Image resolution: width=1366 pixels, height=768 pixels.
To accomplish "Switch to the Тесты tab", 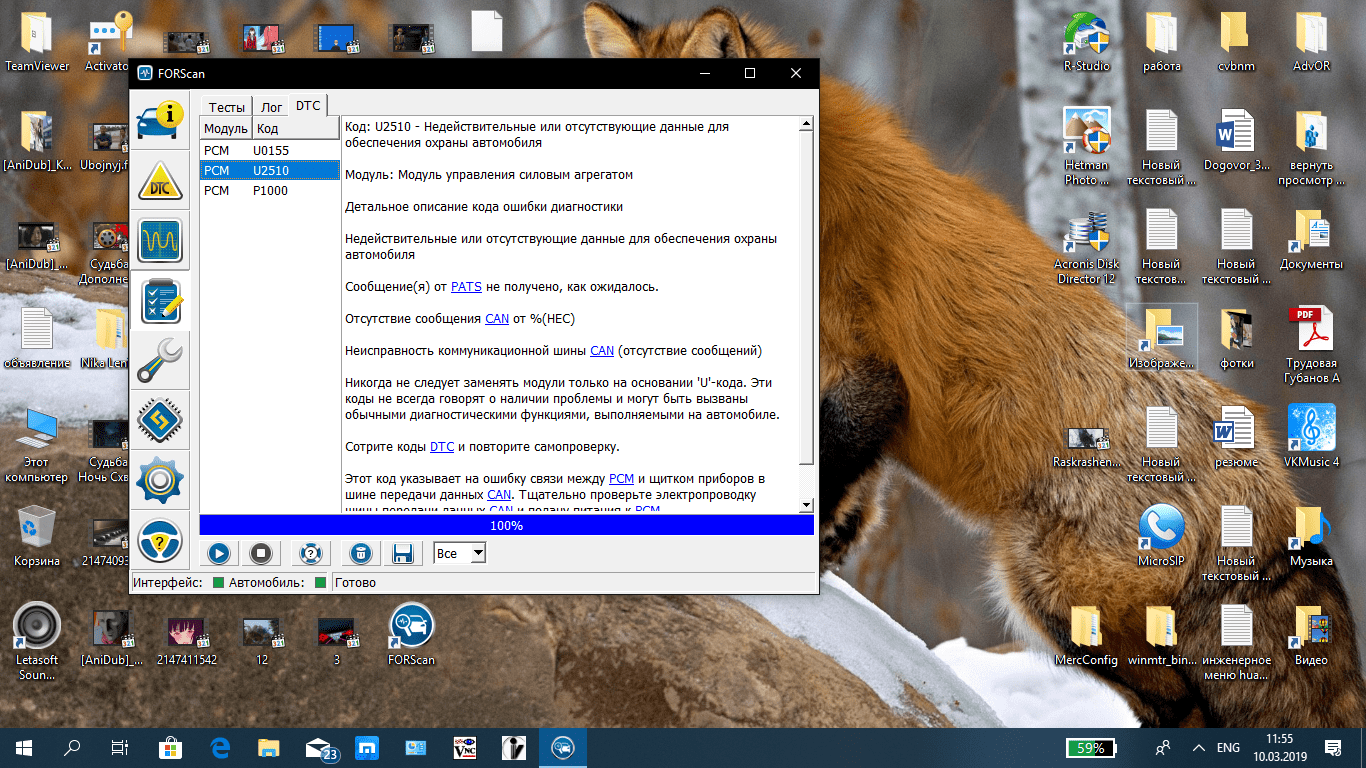I will pos(226,107).
